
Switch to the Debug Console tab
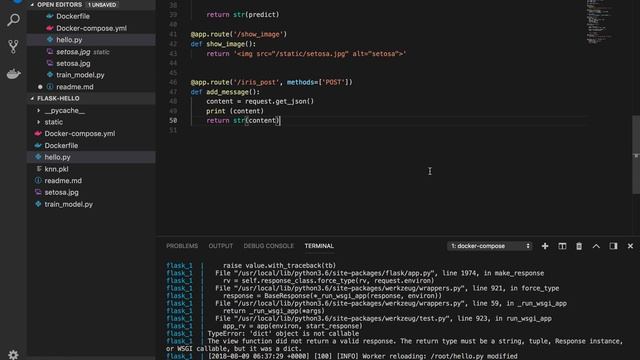tap(269, 246)
